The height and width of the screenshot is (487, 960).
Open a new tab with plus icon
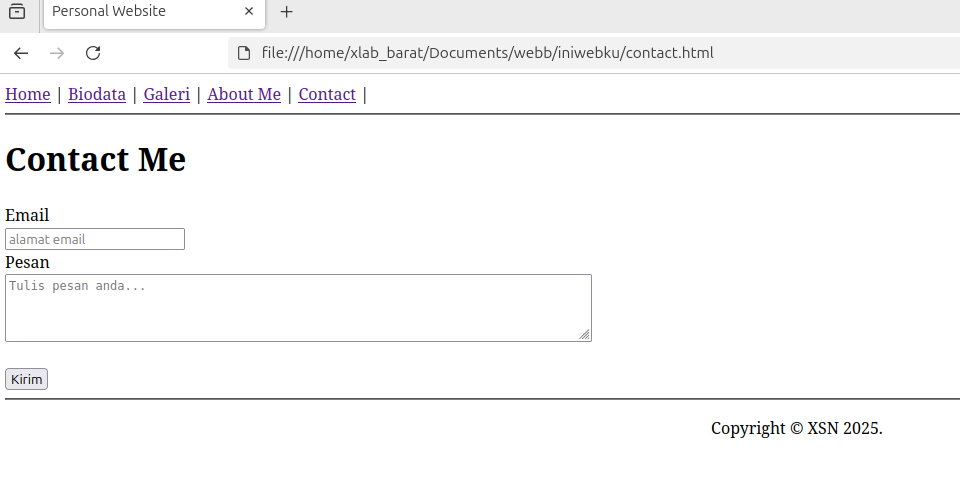[287, 12]
